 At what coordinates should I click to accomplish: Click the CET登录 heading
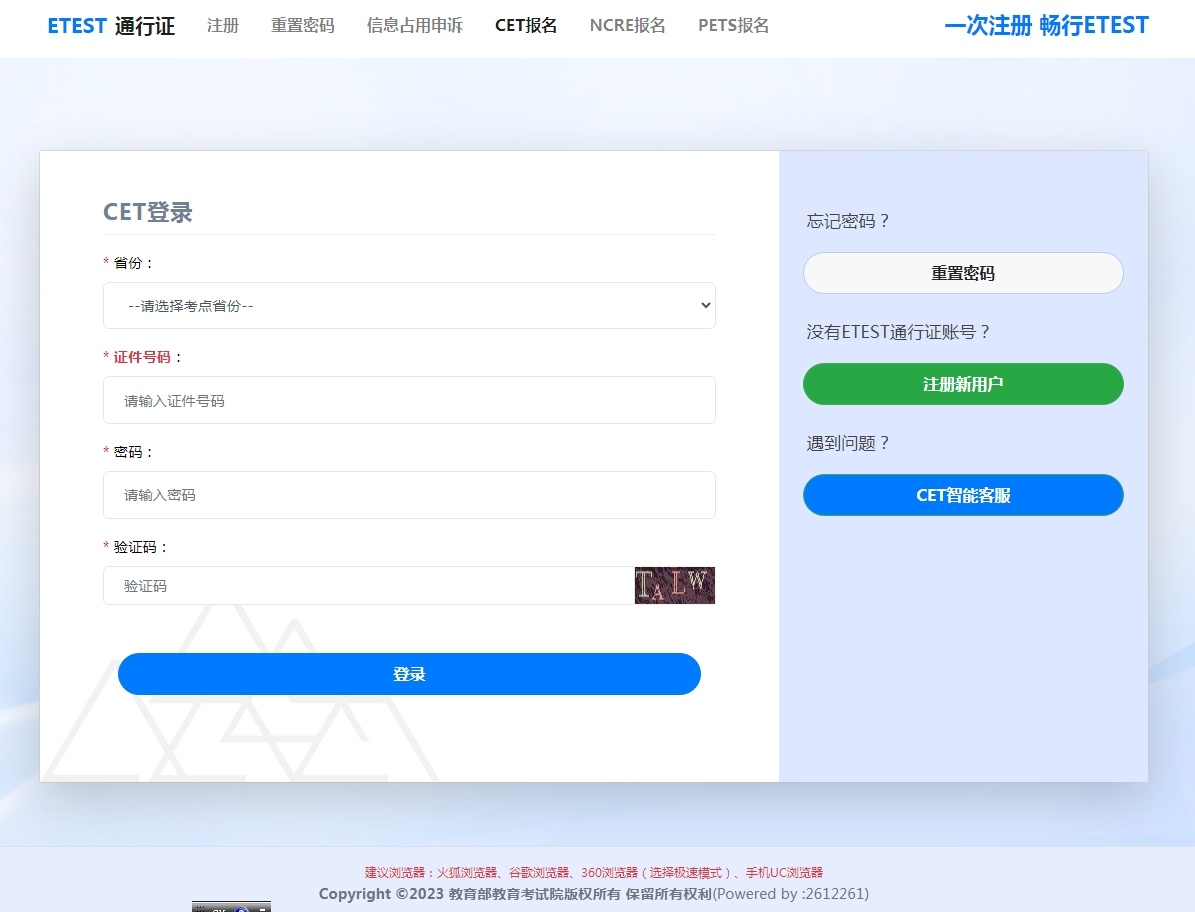coord(148,212)
